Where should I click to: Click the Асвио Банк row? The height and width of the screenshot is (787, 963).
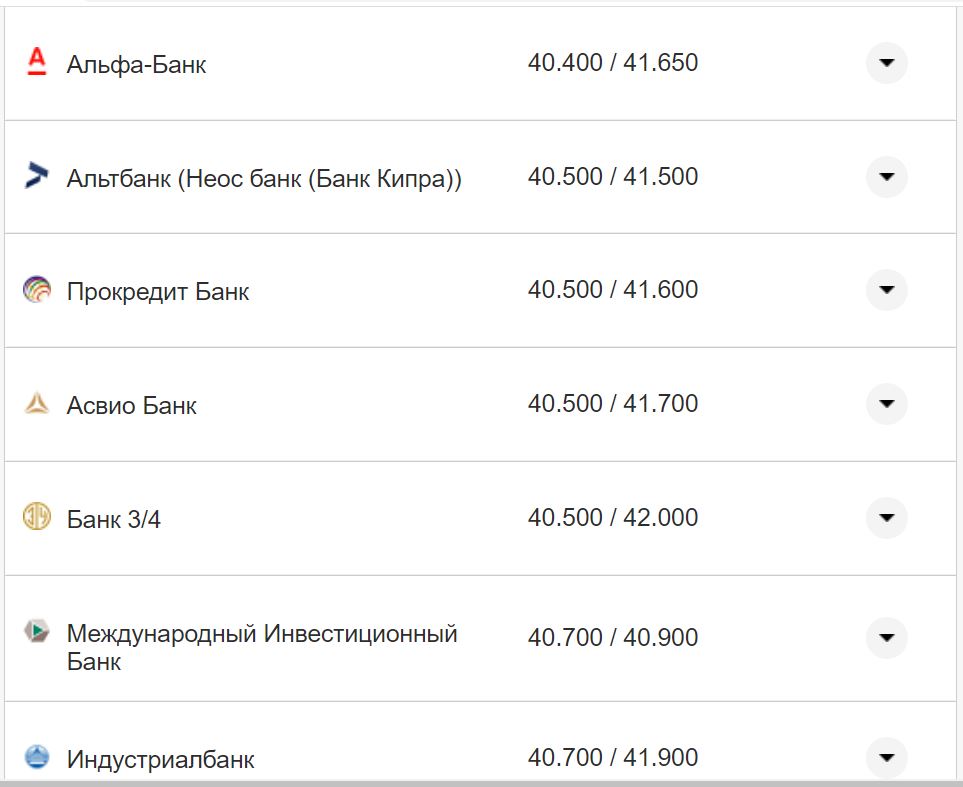[400, 404]
